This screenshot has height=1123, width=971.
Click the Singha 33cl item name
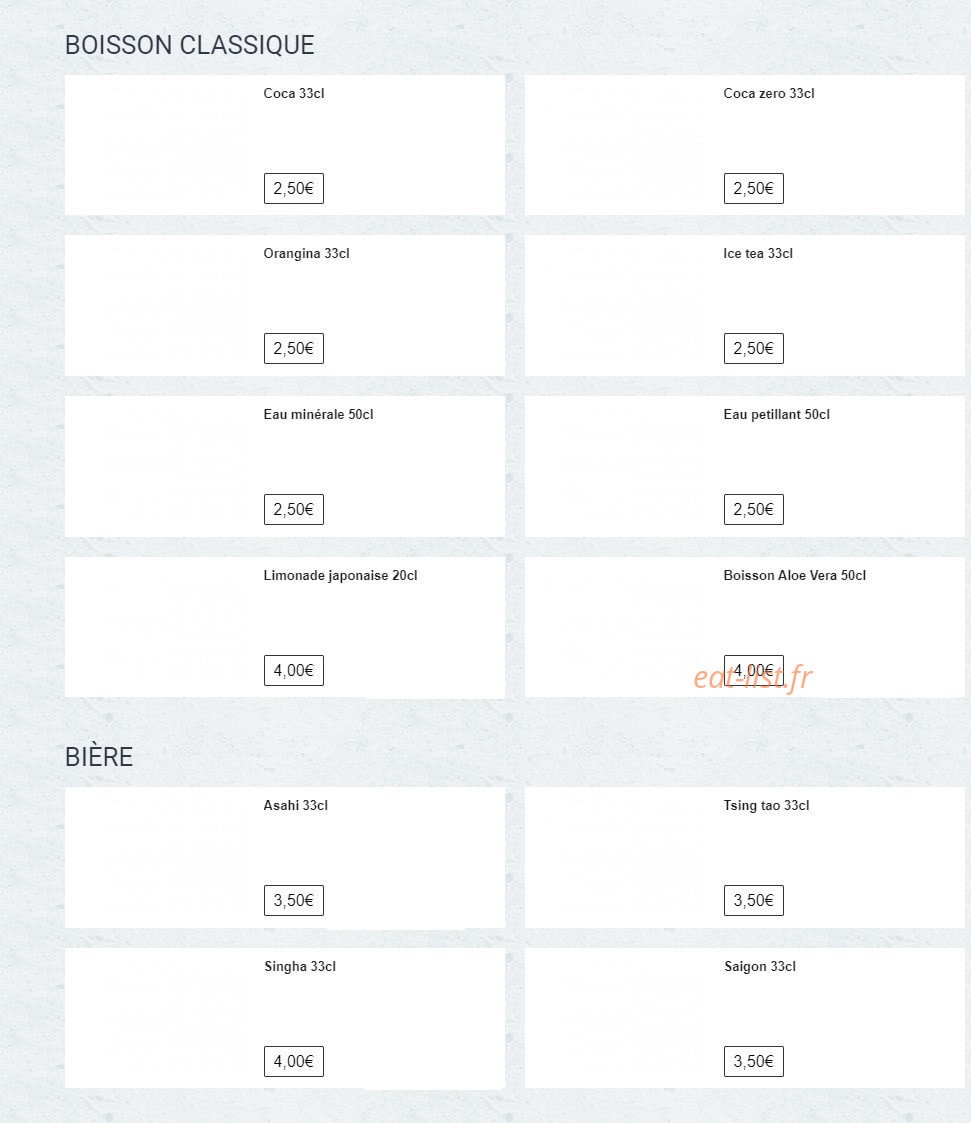(299, 966)
